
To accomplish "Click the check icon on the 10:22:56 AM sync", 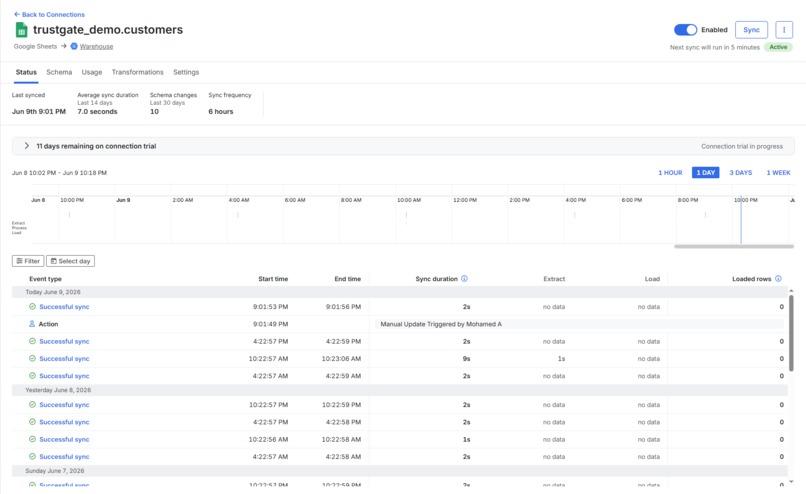I will 32,440.
